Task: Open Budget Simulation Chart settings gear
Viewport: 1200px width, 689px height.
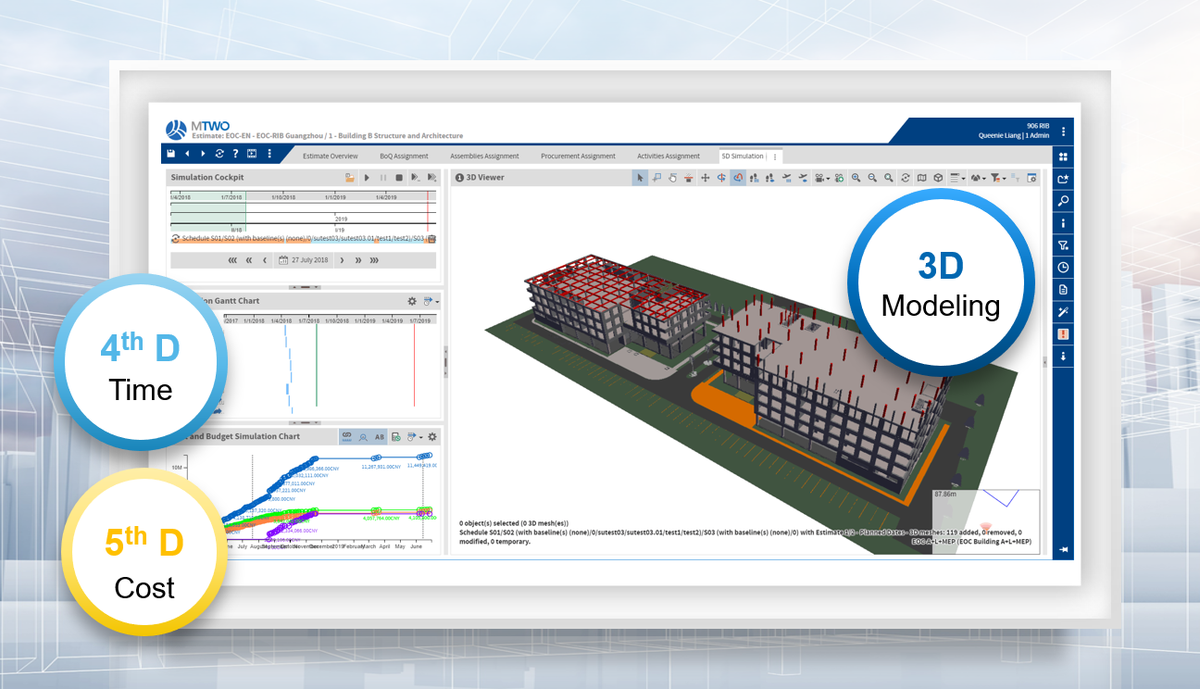Action: click(x=432, y=437)
